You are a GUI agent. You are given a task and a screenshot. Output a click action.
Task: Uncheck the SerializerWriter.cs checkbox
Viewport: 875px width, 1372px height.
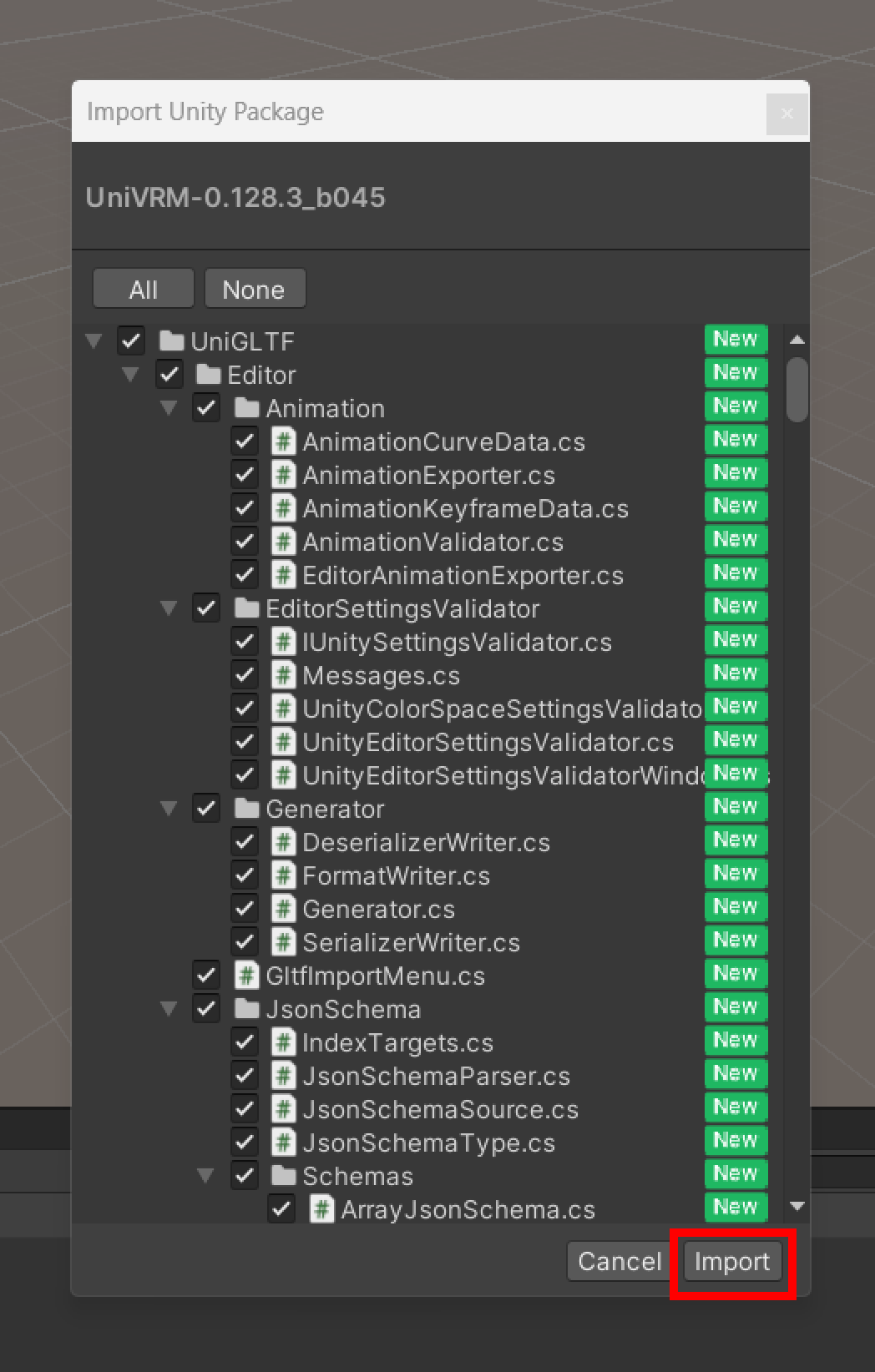click(245, 941)
